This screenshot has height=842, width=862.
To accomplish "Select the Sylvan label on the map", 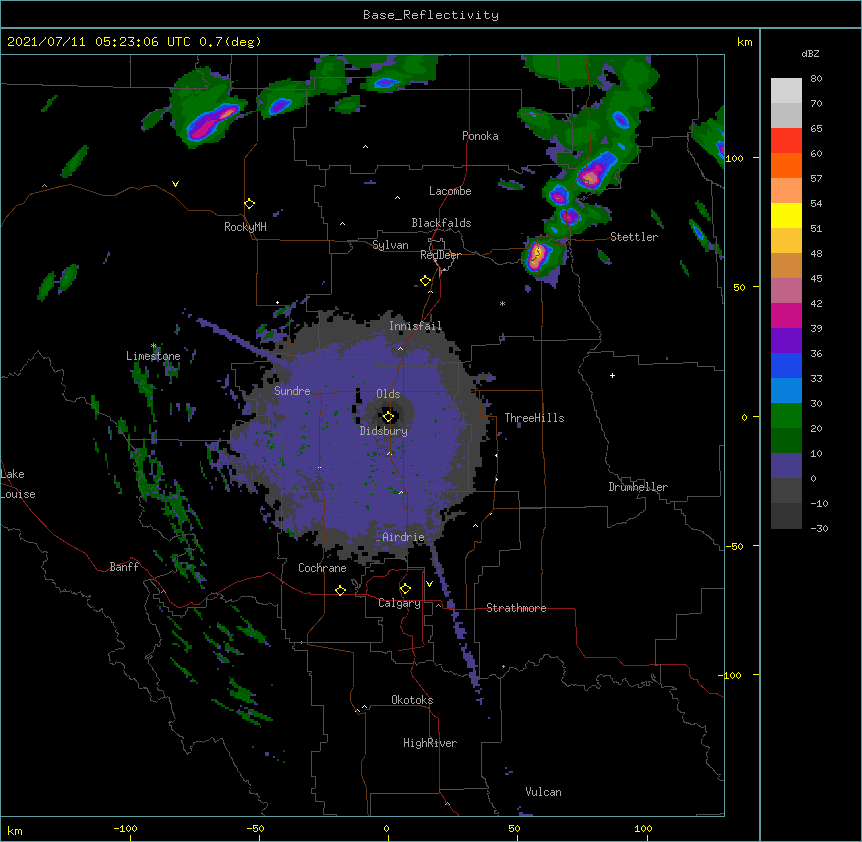I will tap(390, 245).
